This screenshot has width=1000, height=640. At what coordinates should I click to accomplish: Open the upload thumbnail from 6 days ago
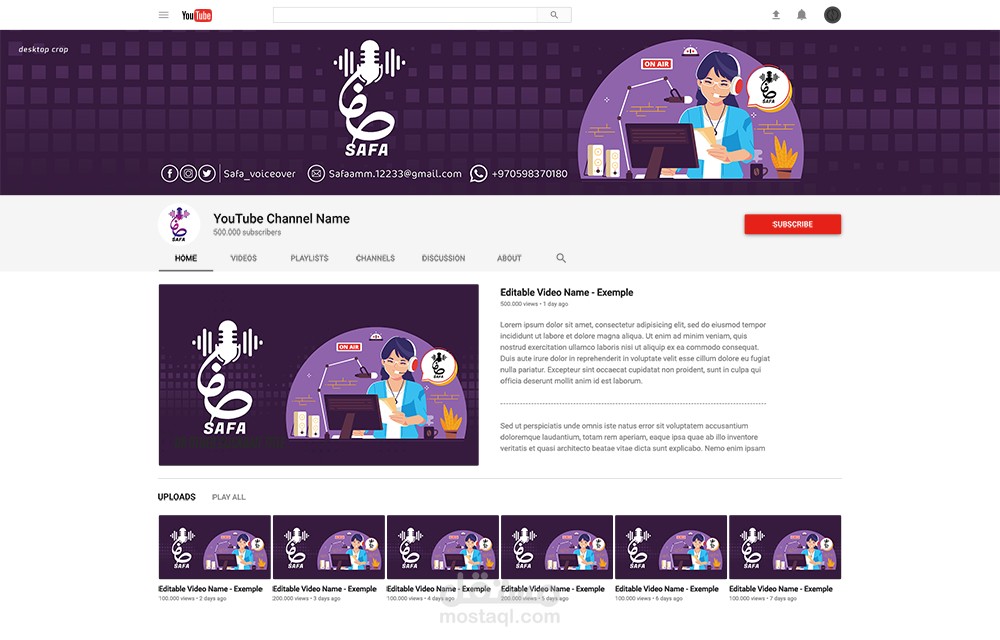coord(671,547)
